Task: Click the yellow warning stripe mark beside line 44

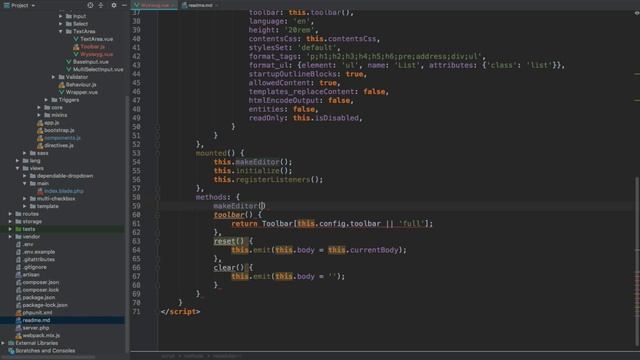Action: click(637, 74)
